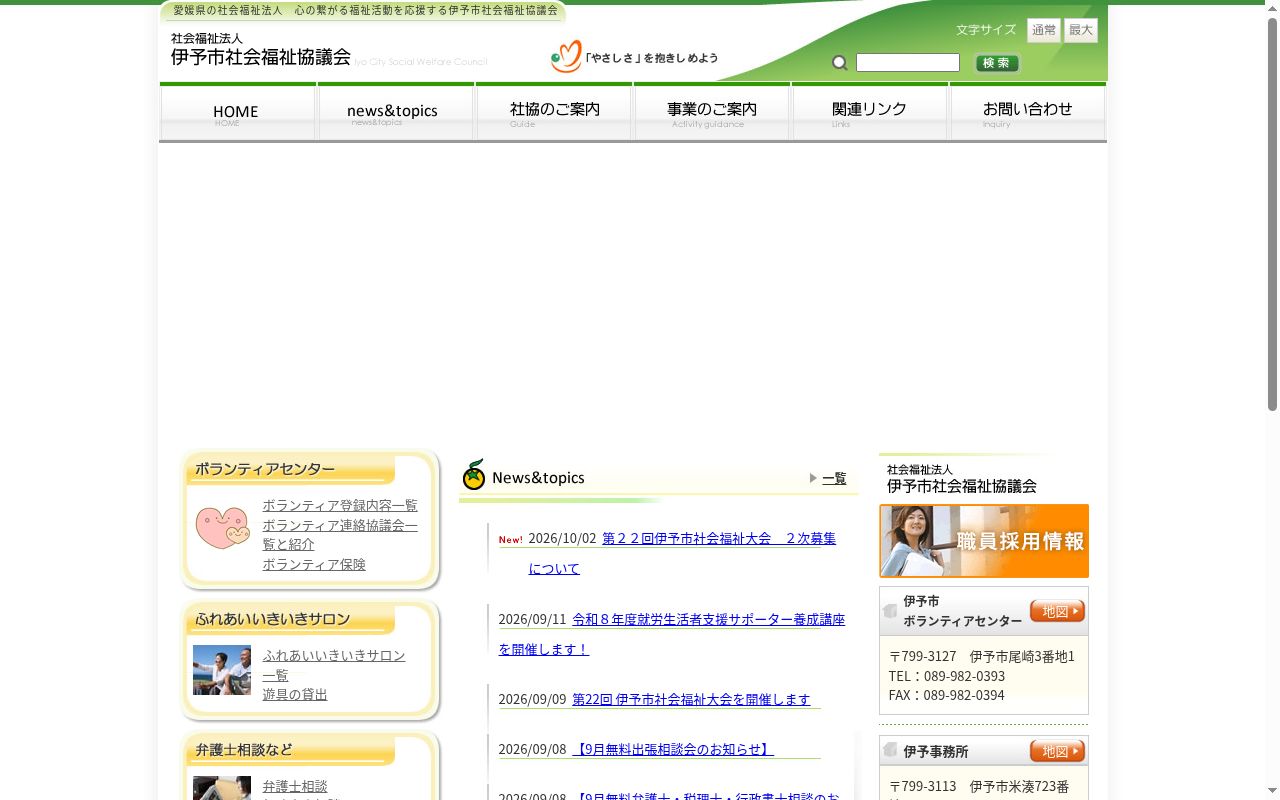Image resolution: width=1280 pixels, height=800 pixels.
Task: Open the 弁護士相談 link
Action: [x=295, y=787]
